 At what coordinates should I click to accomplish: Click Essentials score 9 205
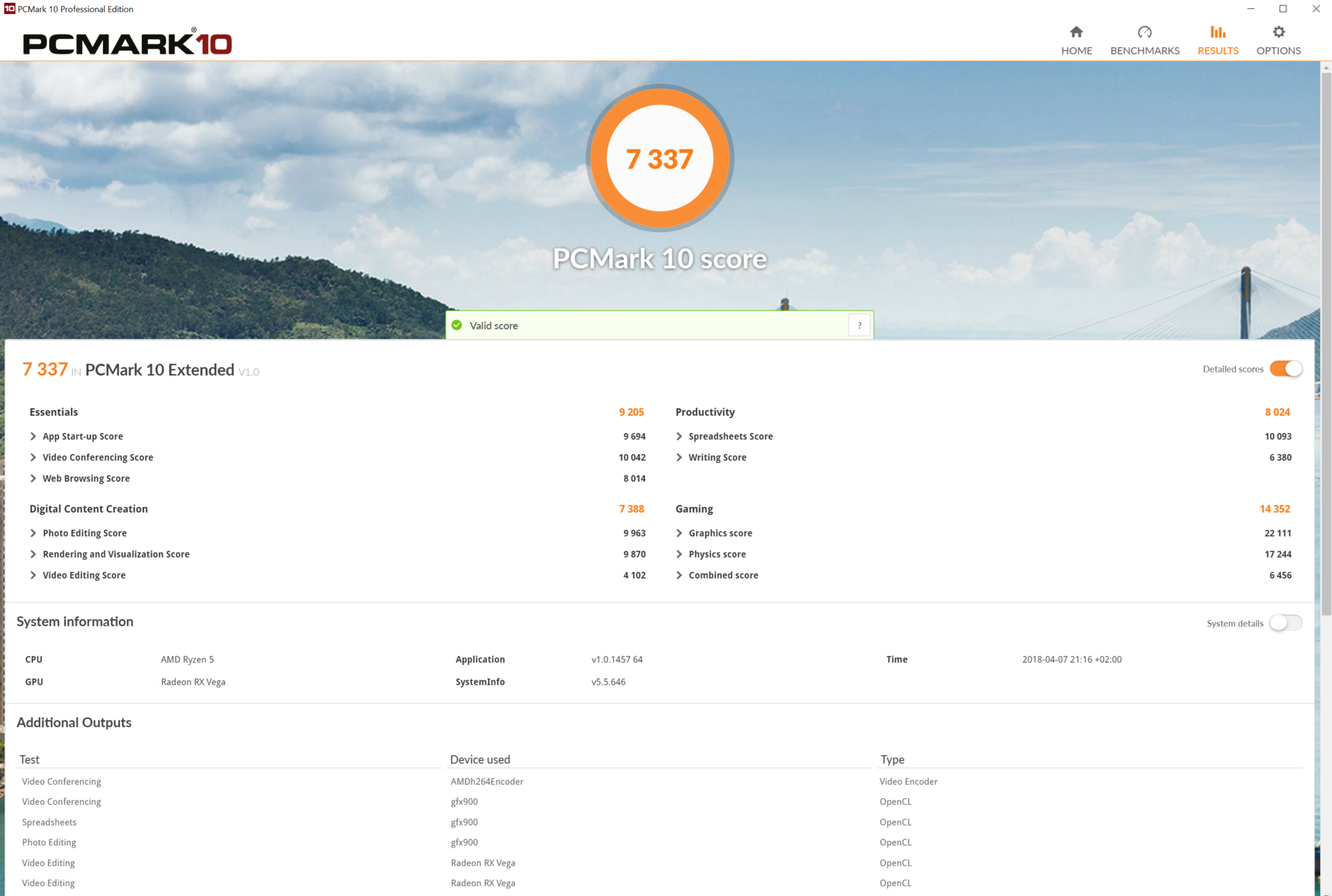pyautogui.click(x=631, y=412)
